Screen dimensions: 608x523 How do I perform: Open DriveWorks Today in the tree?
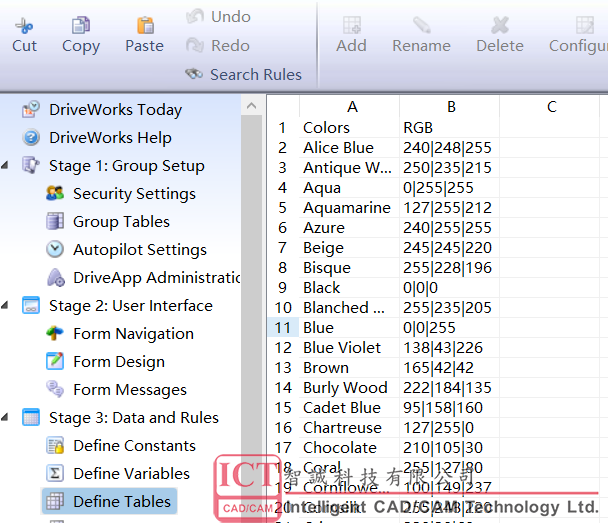click(116, 110)
